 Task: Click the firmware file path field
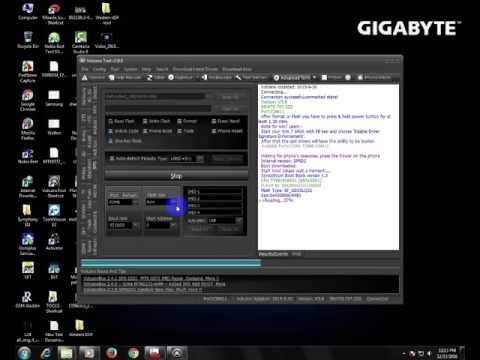pos(155,97)
